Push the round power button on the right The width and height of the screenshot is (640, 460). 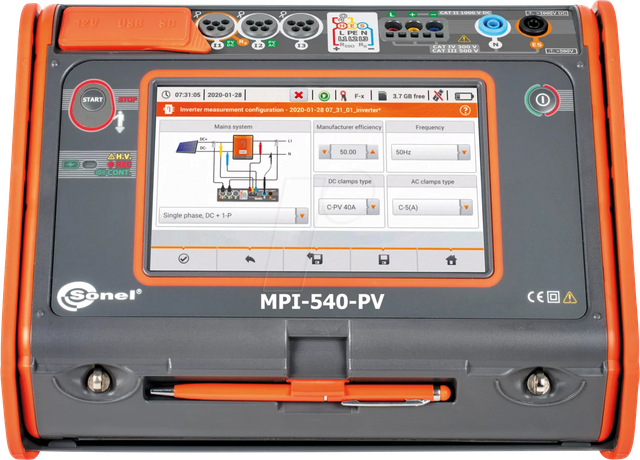click(x=542, y=100)
